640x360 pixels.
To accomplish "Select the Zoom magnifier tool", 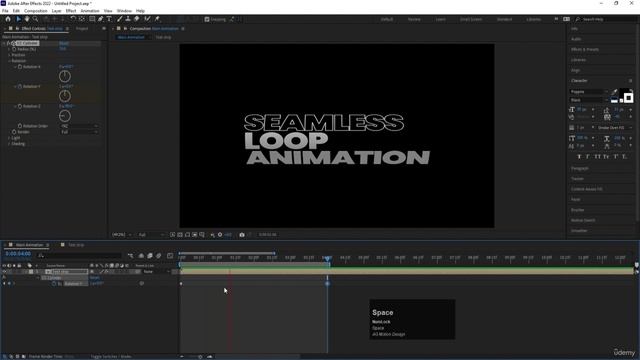I will 36,19.
